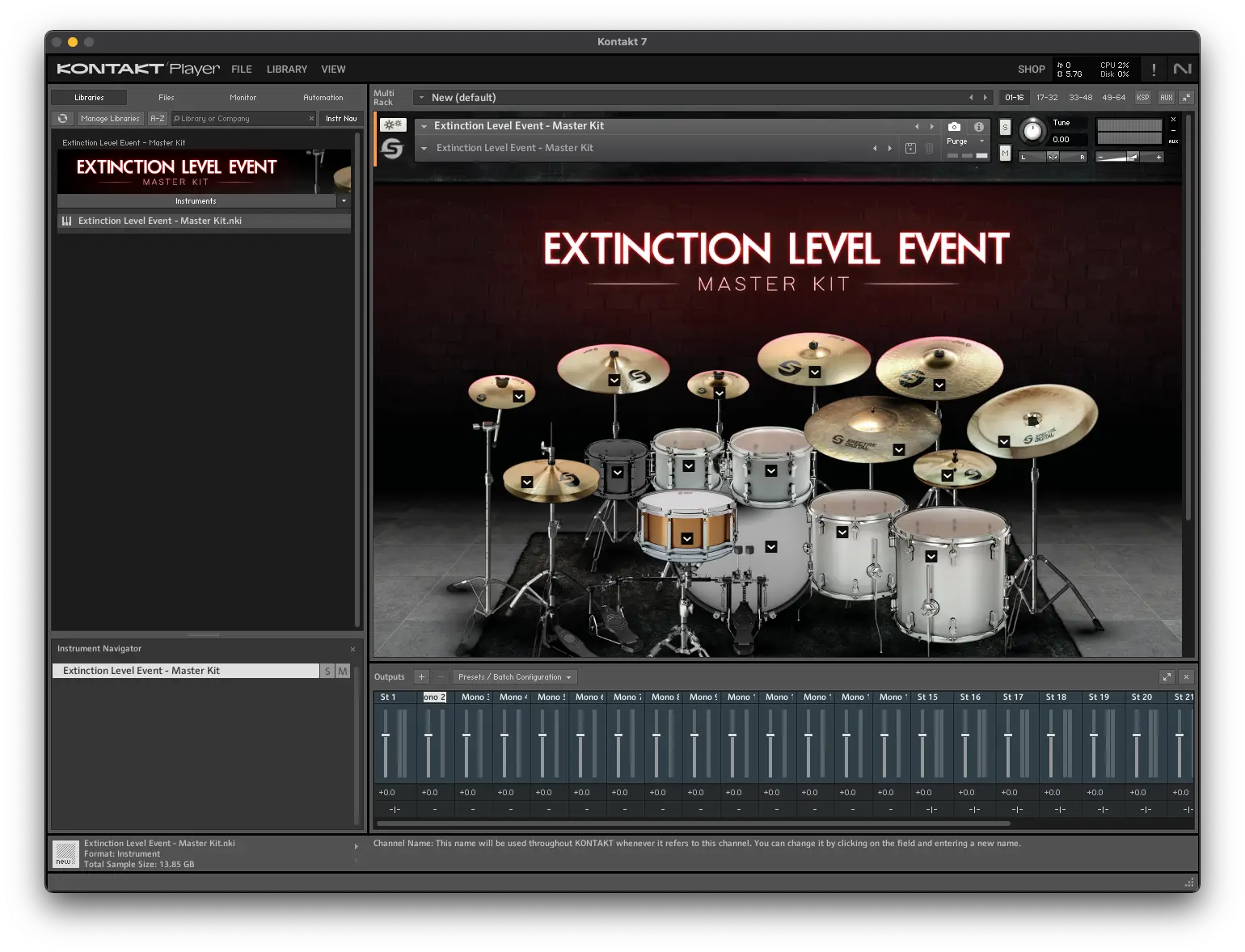Open the VIEW menu
This screenshot has width=1245, height=952.
point(333,70)
